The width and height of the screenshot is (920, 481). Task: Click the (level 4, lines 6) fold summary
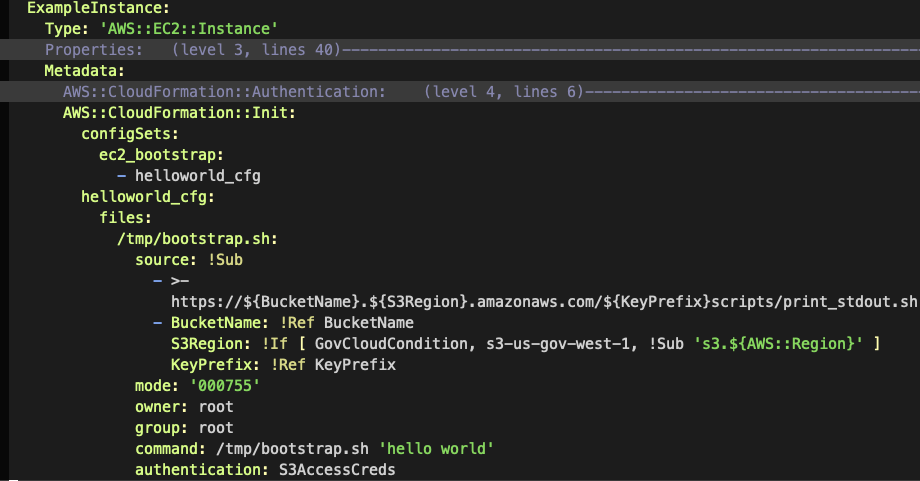pos(504,92)
